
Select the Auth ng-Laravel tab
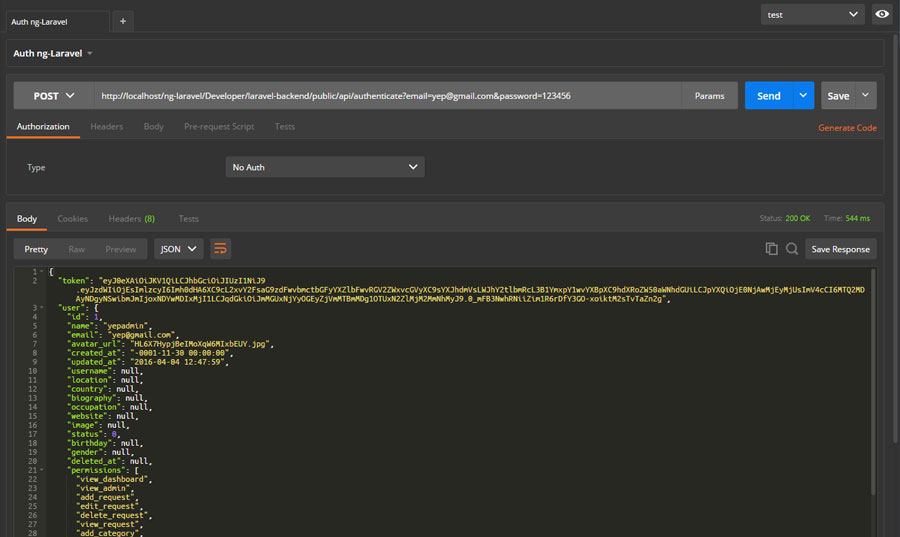pyautogui.click(x=57, y=22)
